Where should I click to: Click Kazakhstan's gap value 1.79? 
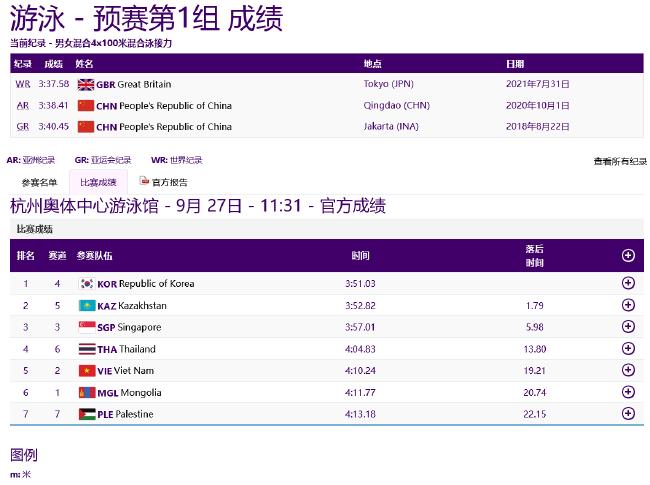point(534,306)
